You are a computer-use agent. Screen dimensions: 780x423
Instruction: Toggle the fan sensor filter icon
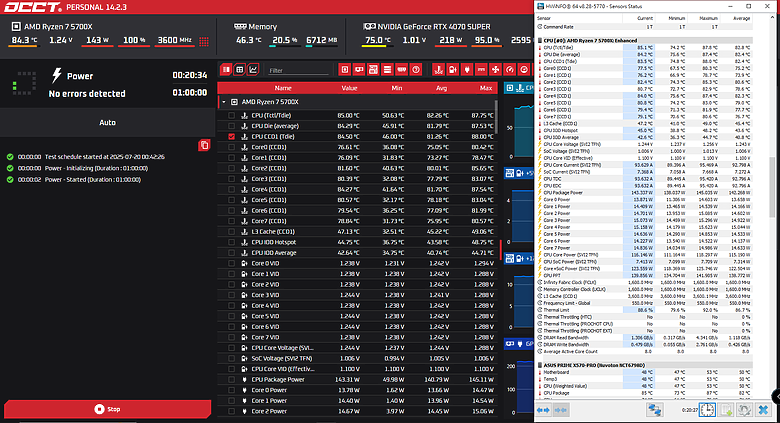[495, 70]
